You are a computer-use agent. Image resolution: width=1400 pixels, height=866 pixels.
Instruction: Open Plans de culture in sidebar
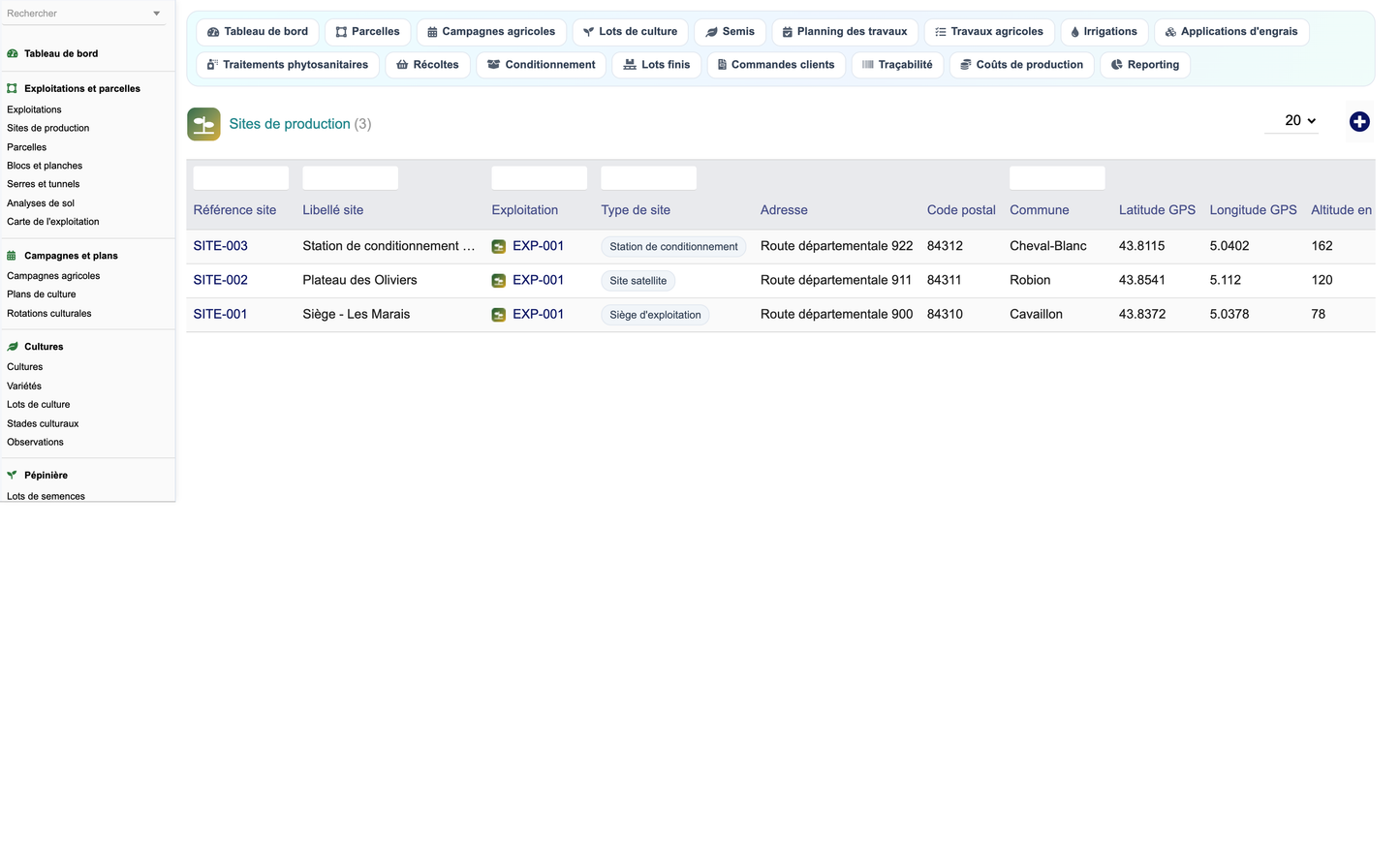pyautogui.click(x=42, y=294)
